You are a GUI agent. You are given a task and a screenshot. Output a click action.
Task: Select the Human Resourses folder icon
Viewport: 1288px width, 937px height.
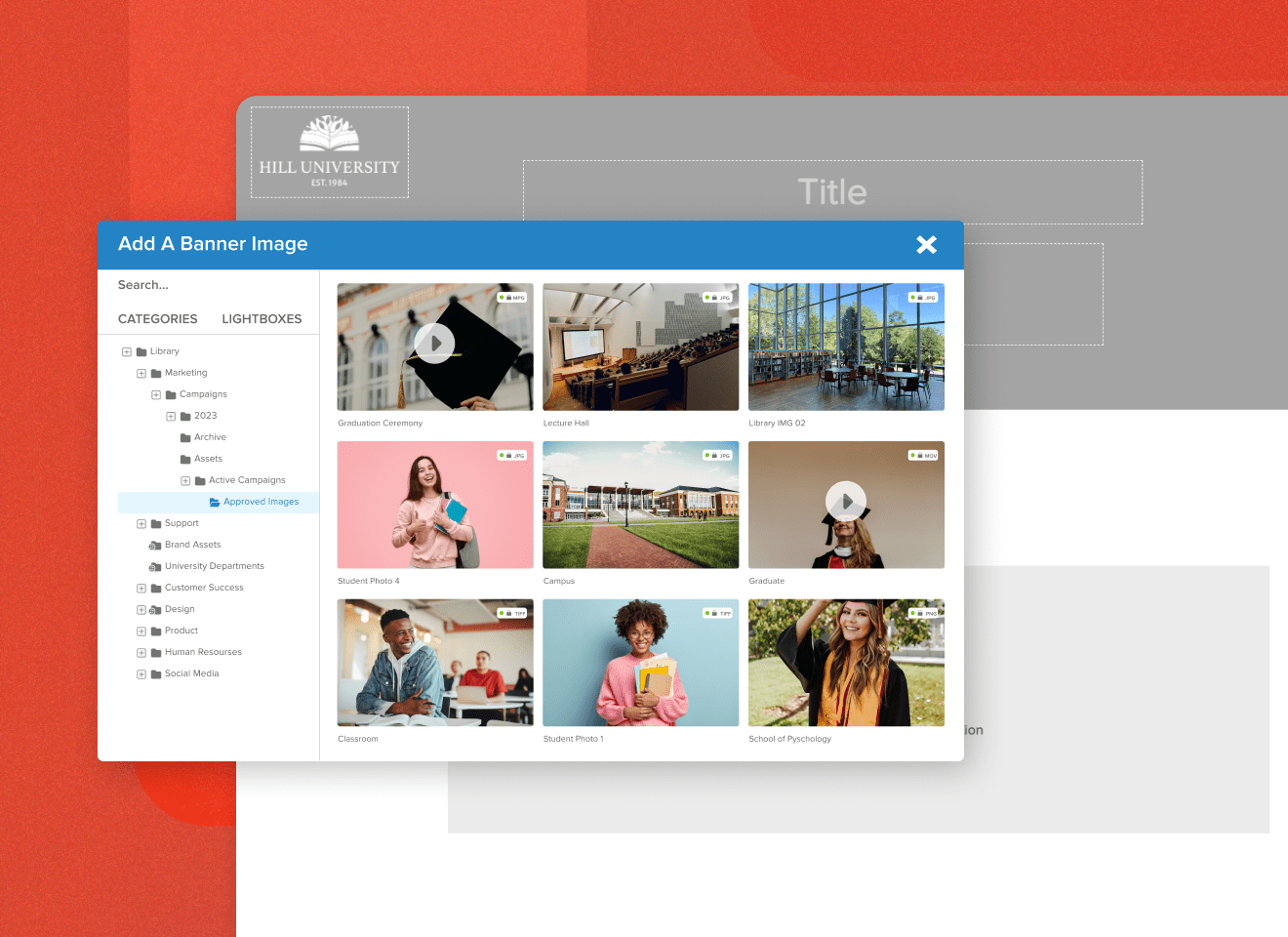point(156,652)
